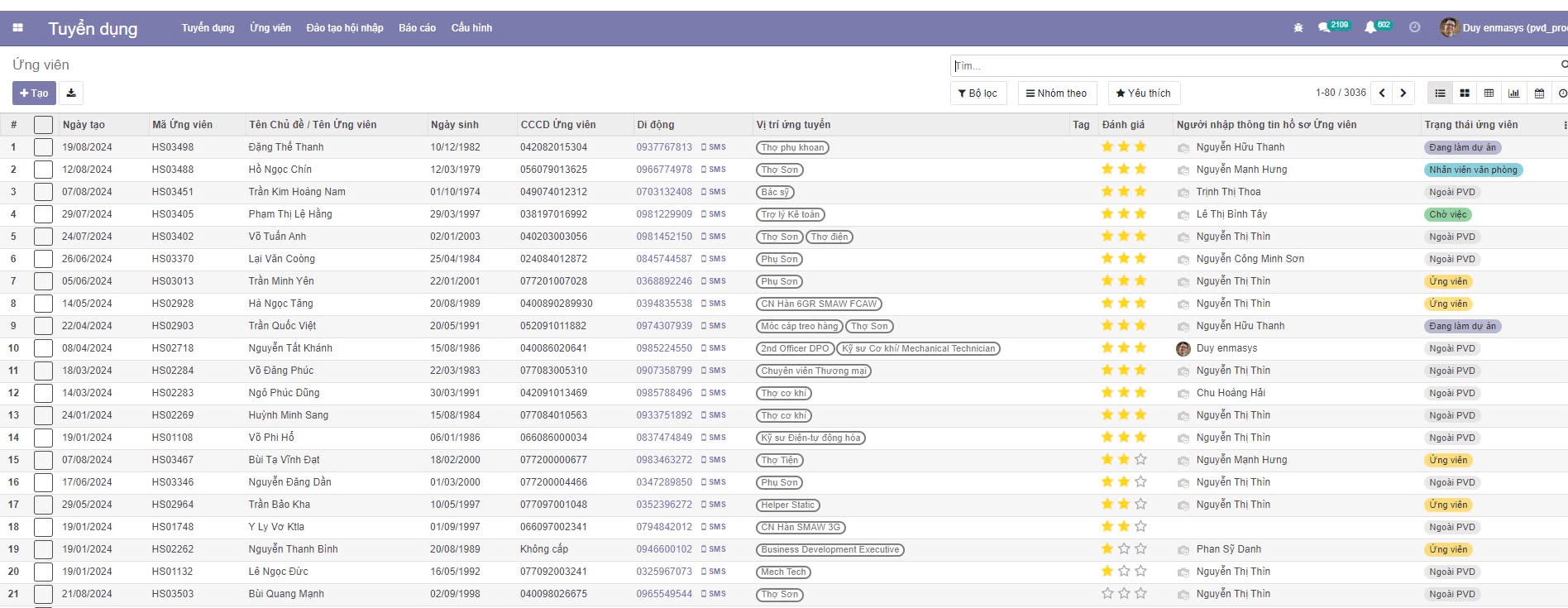
Task: Open the Báo cáo menu
Action: tap(417, 28)
